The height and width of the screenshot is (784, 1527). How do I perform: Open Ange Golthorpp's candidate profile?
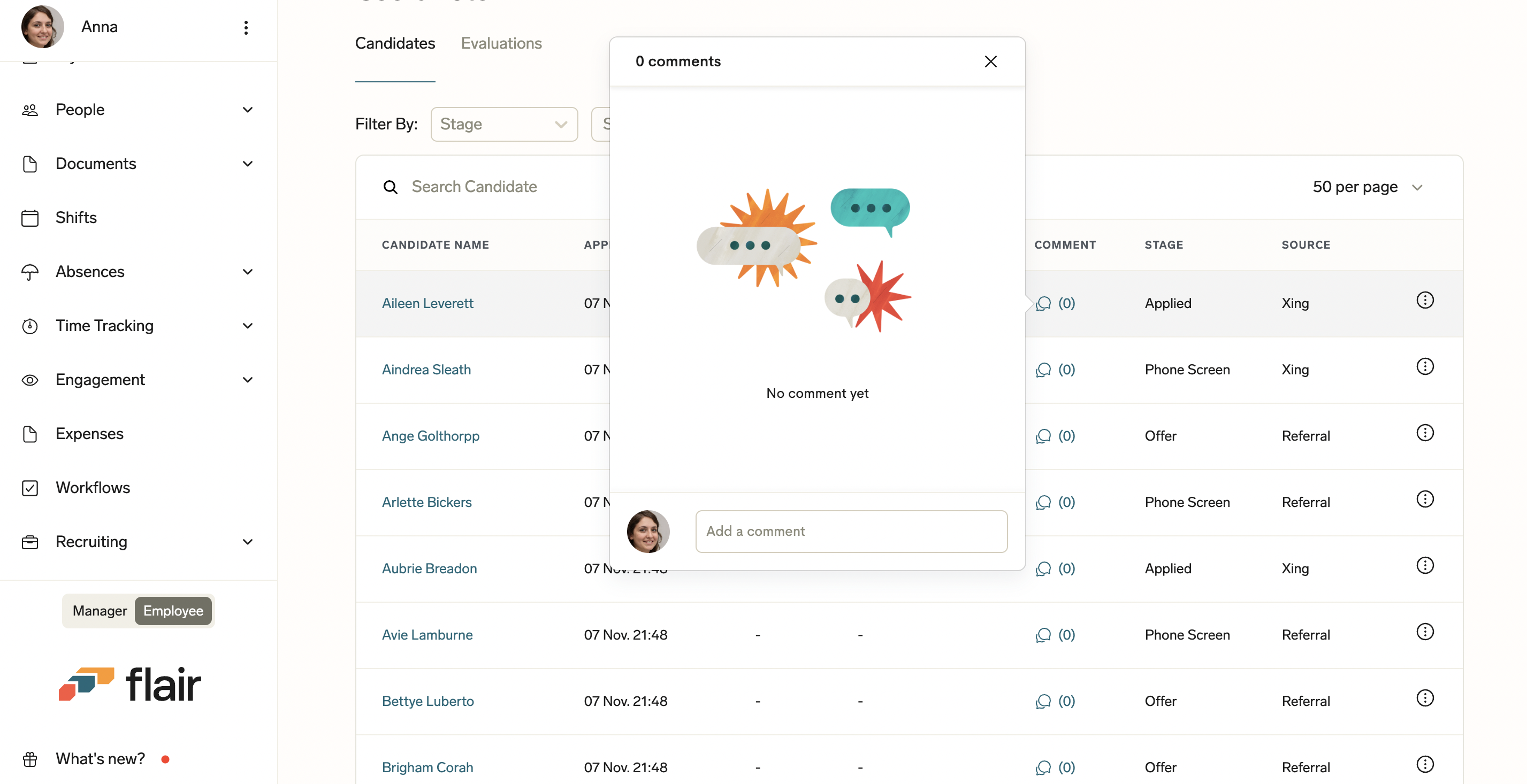(x=430, y=436)
